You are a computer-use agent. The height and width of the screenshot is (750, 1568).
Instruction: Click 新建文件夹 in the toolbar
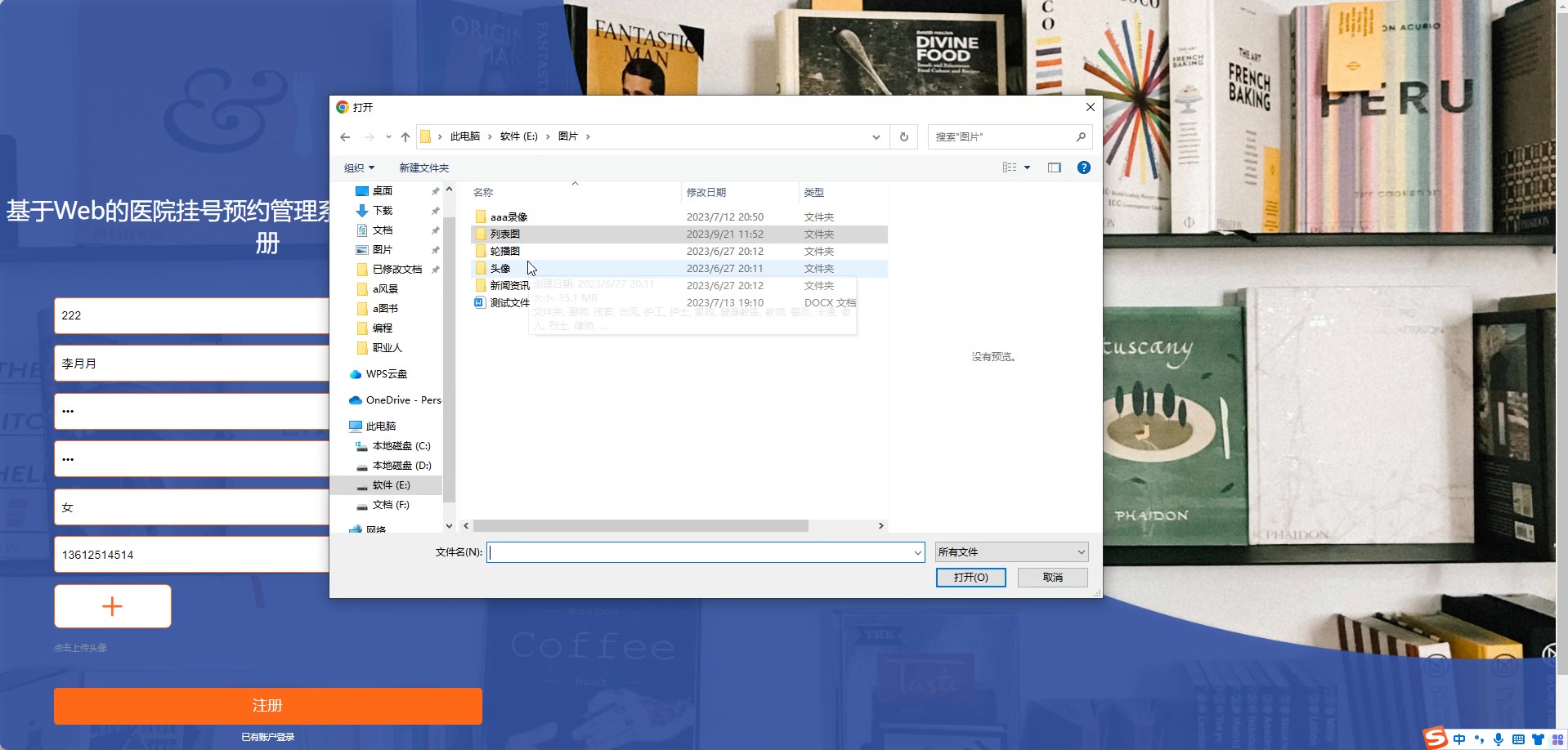pyautogui.click(x=423, y=167)
